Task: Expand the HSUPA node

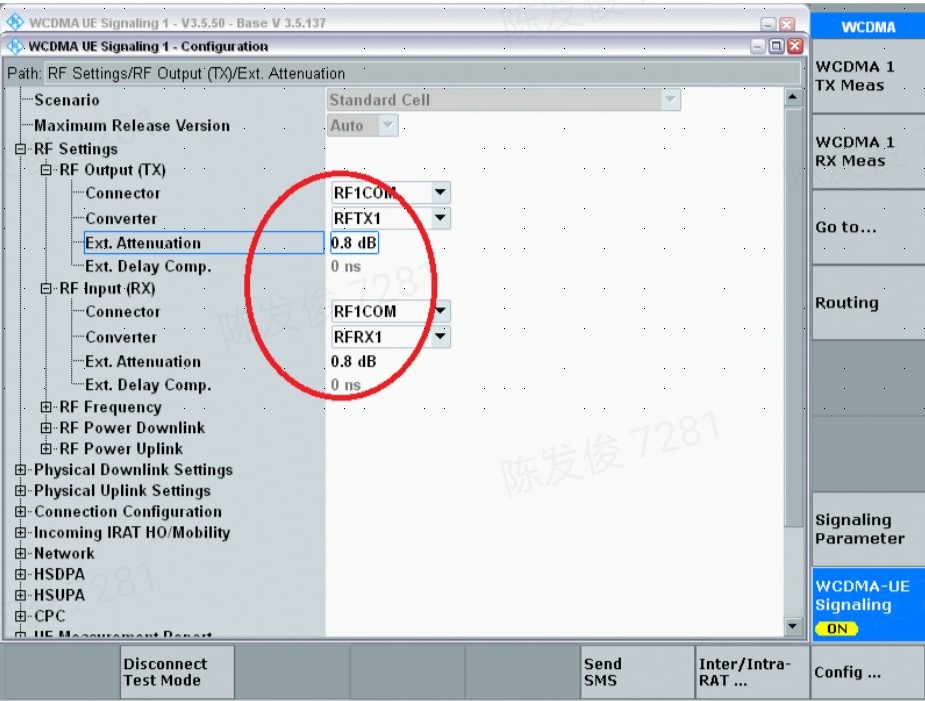Action: (21, 595)
